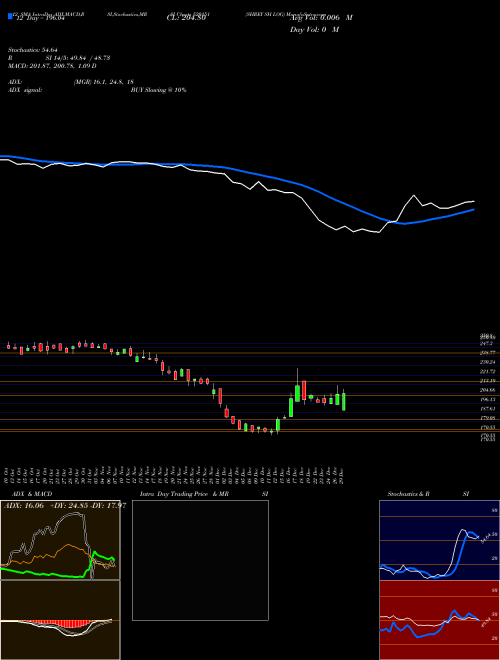Viewport: 500px width, 660px height.
Task: Click the 'SI 14/3: 49.84 / 48.73' readout
Action: [x=78, y=58]
